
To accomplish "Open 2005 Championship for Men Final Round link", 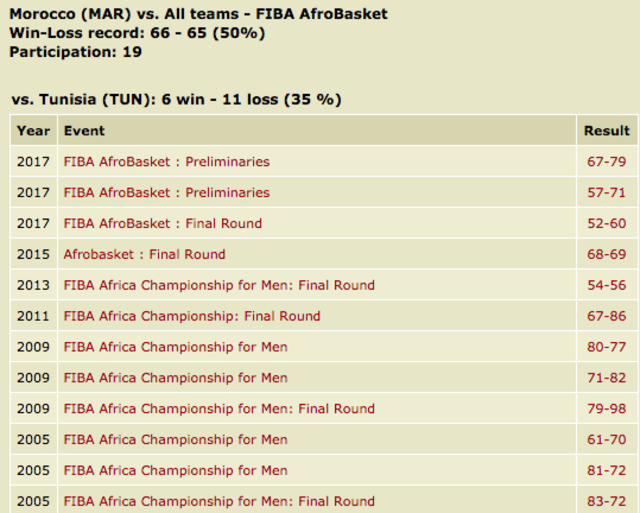I will 219,501.
